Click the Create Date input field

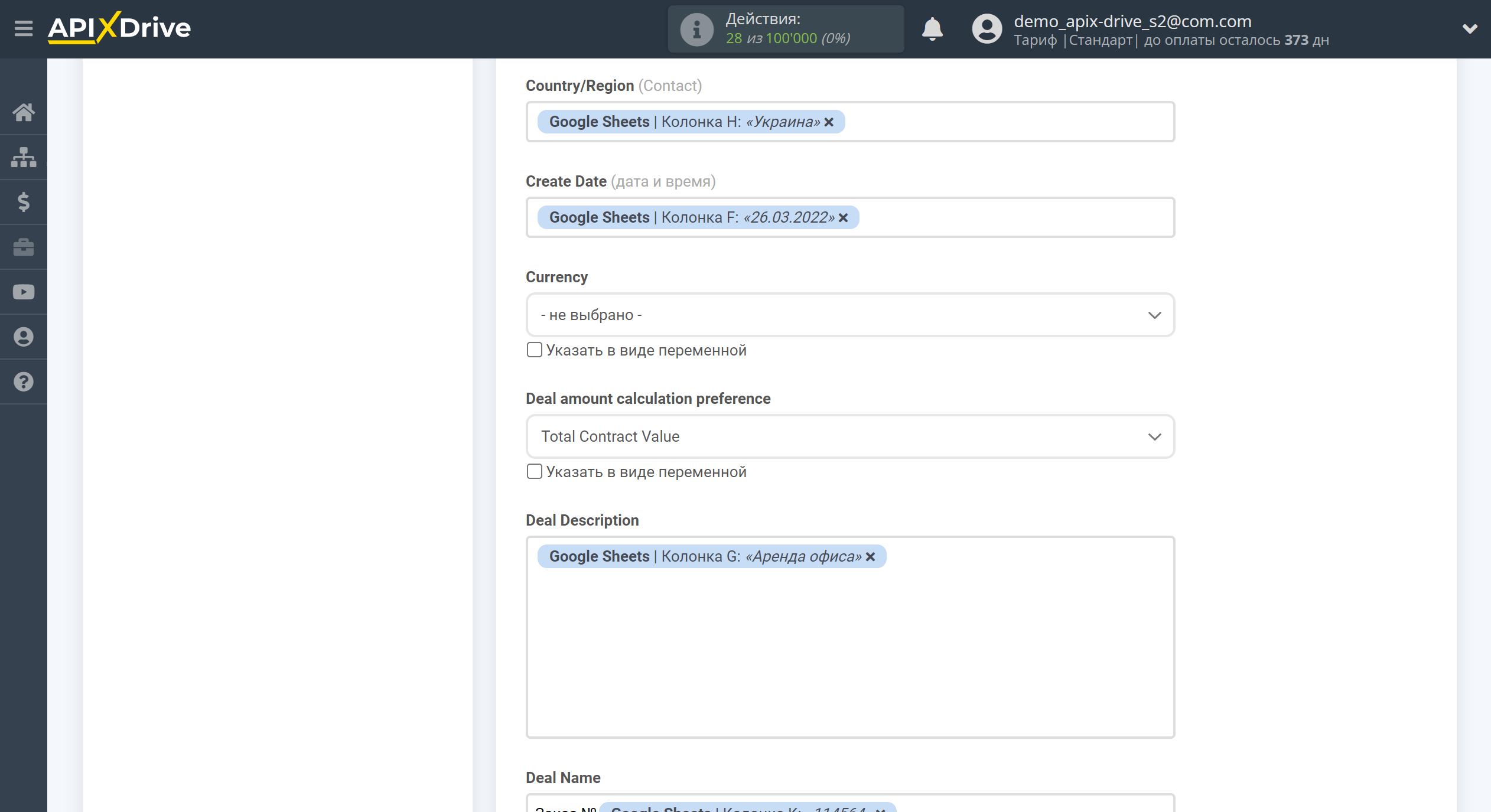pyautogui.click(x=850, y=217)
